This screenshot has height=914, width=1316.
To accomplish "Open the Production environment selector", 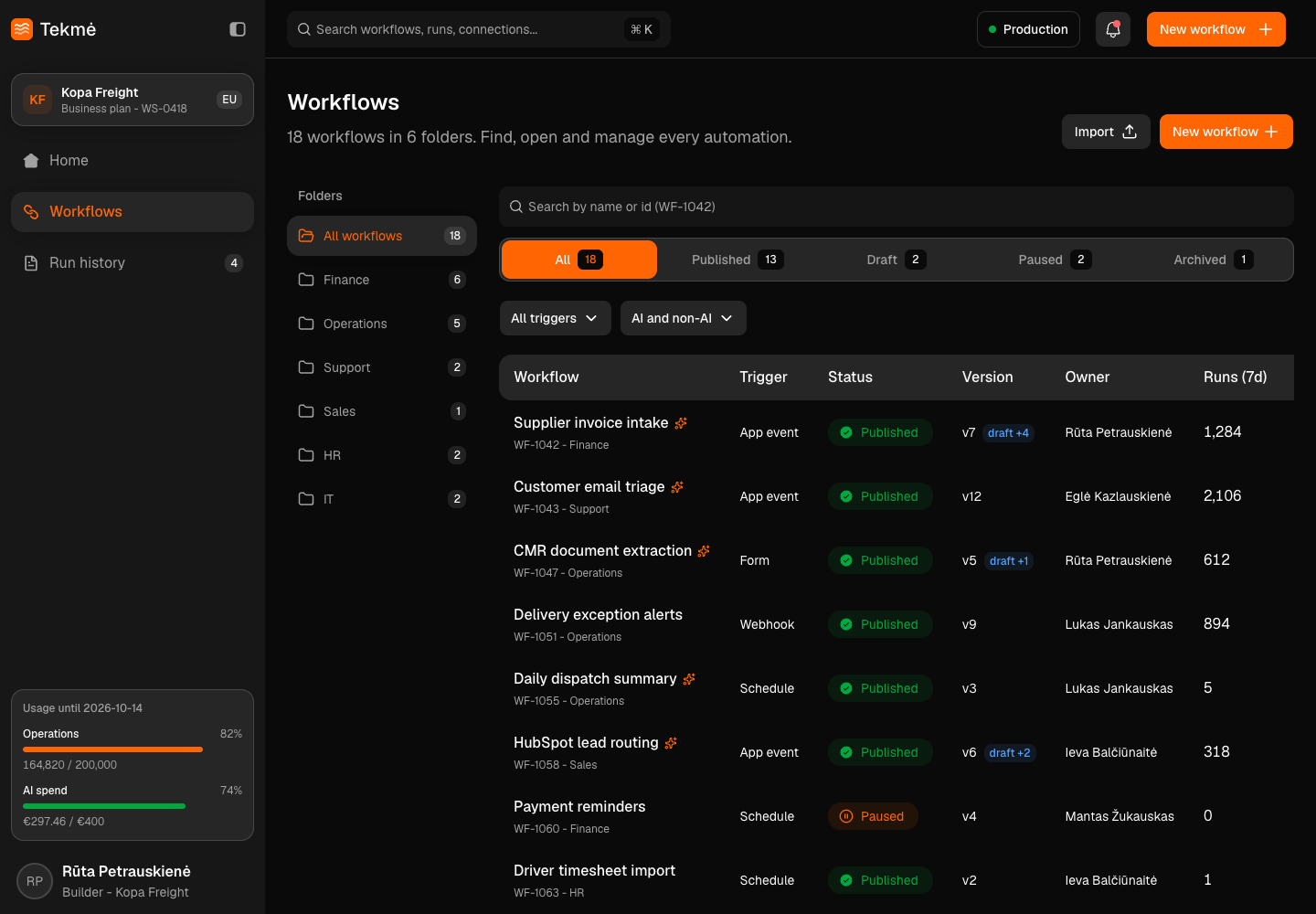I will 1028,29.
